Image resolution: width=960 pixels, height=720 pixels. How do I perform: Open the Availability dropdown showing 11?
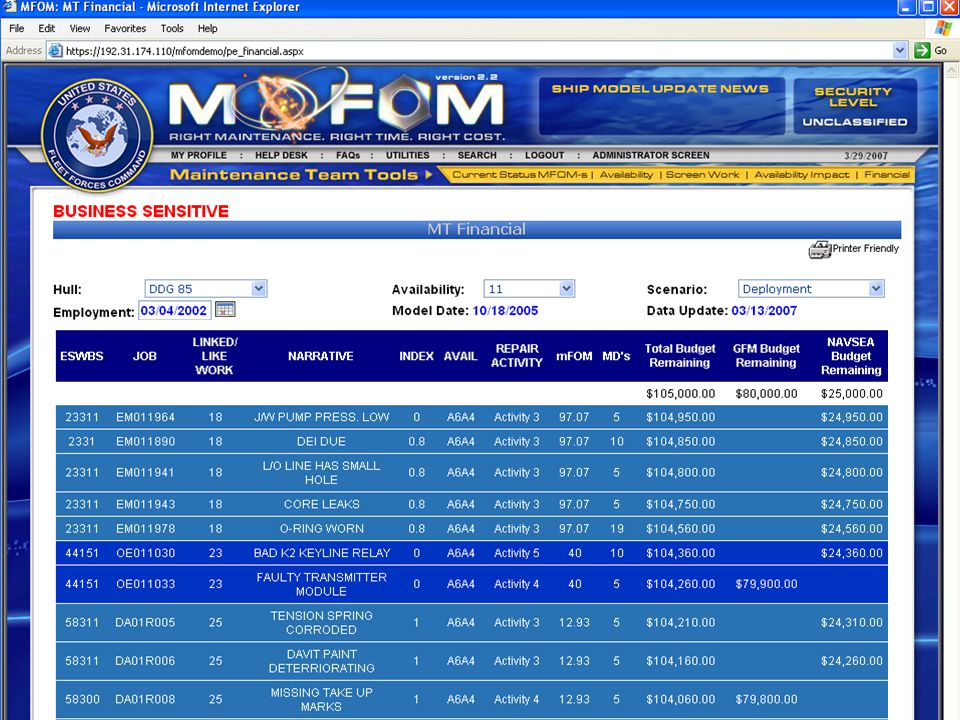pos(529,289)
